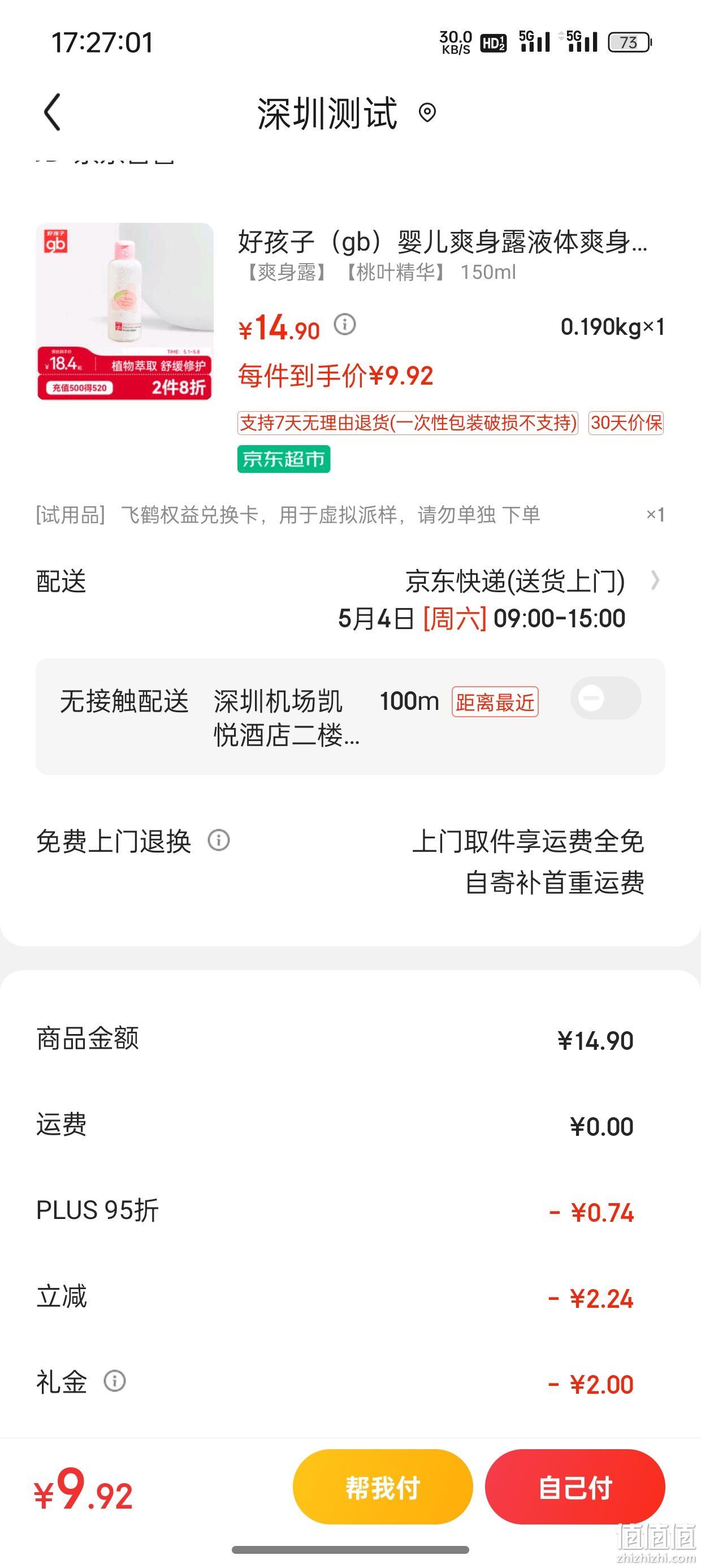Viewport: 701px width, 1568px height.
Task: Open the gb product thumbnail image
Action: [125, 311]
